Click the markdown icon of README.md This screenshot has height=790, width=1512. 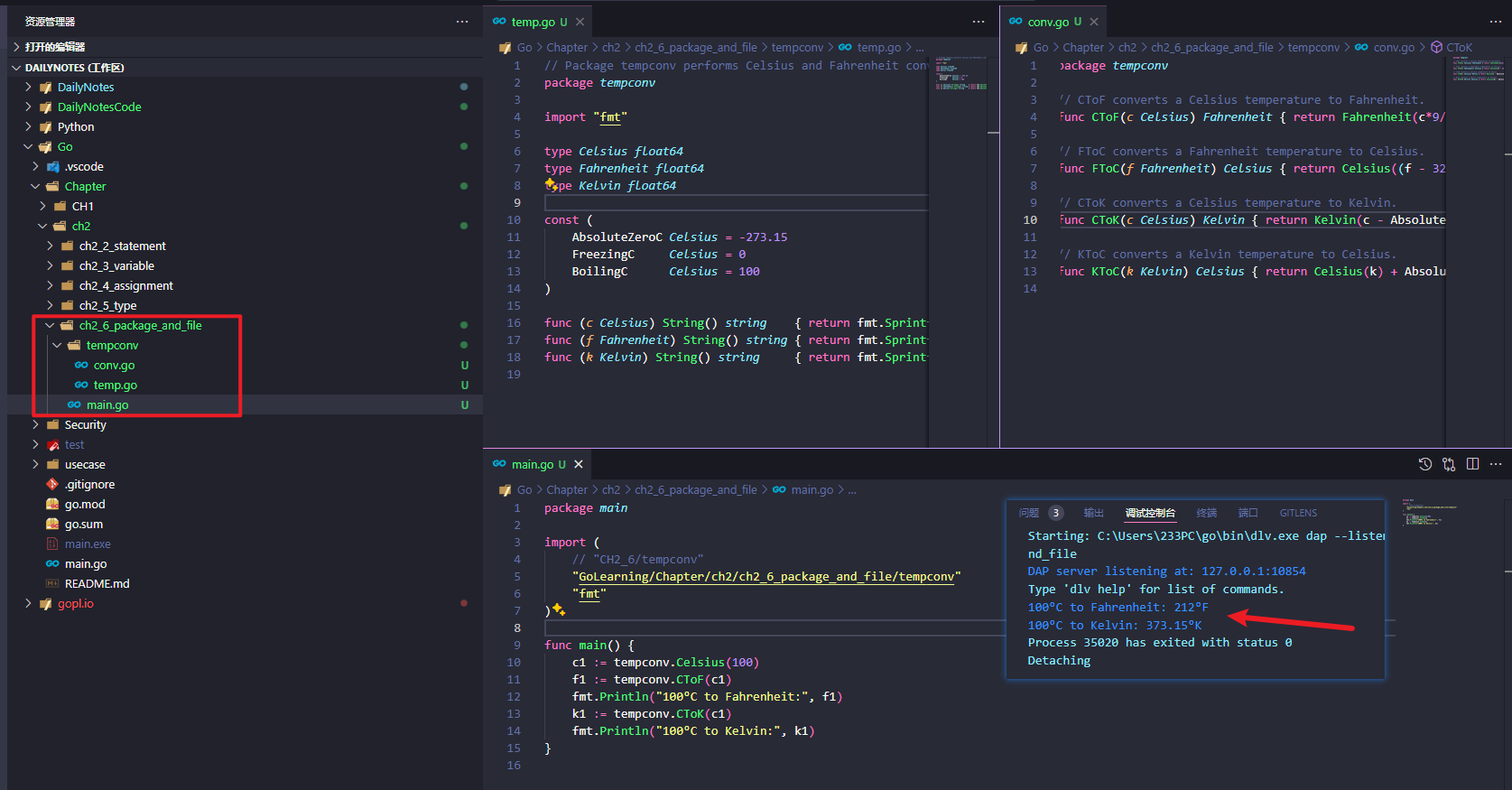click(x=52, y=583)
